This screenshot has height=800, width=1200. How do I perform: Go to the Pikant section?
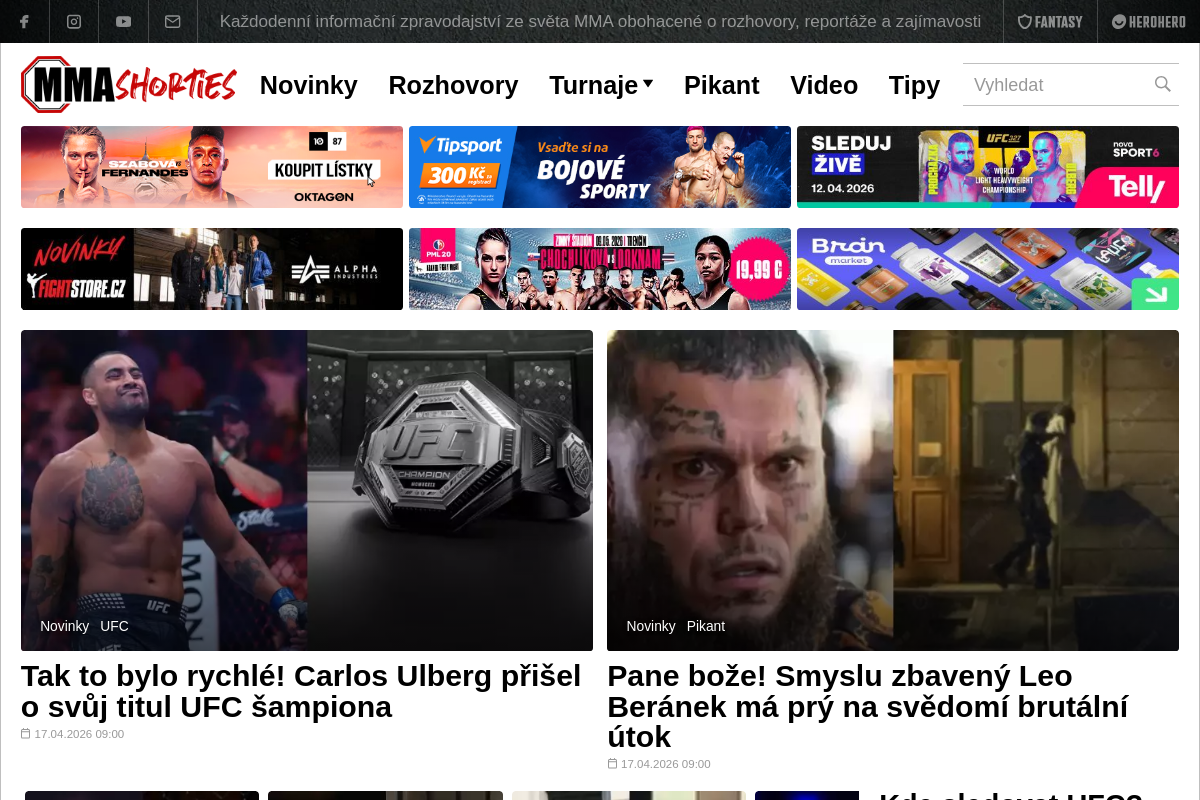(721, 85)
